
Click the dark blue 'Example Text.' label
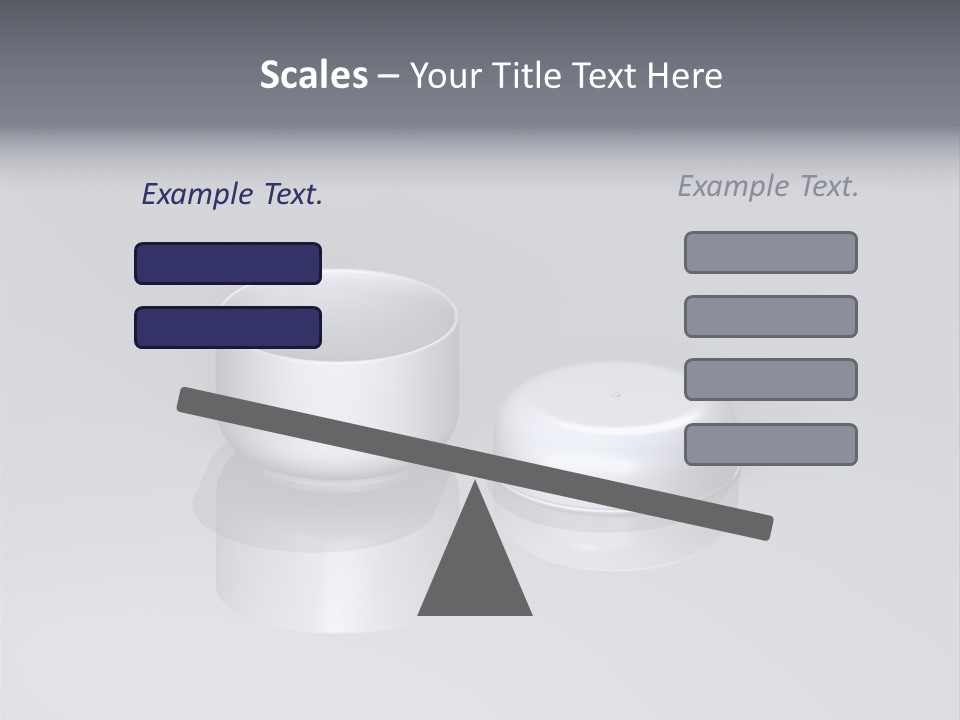click(232, 195)
